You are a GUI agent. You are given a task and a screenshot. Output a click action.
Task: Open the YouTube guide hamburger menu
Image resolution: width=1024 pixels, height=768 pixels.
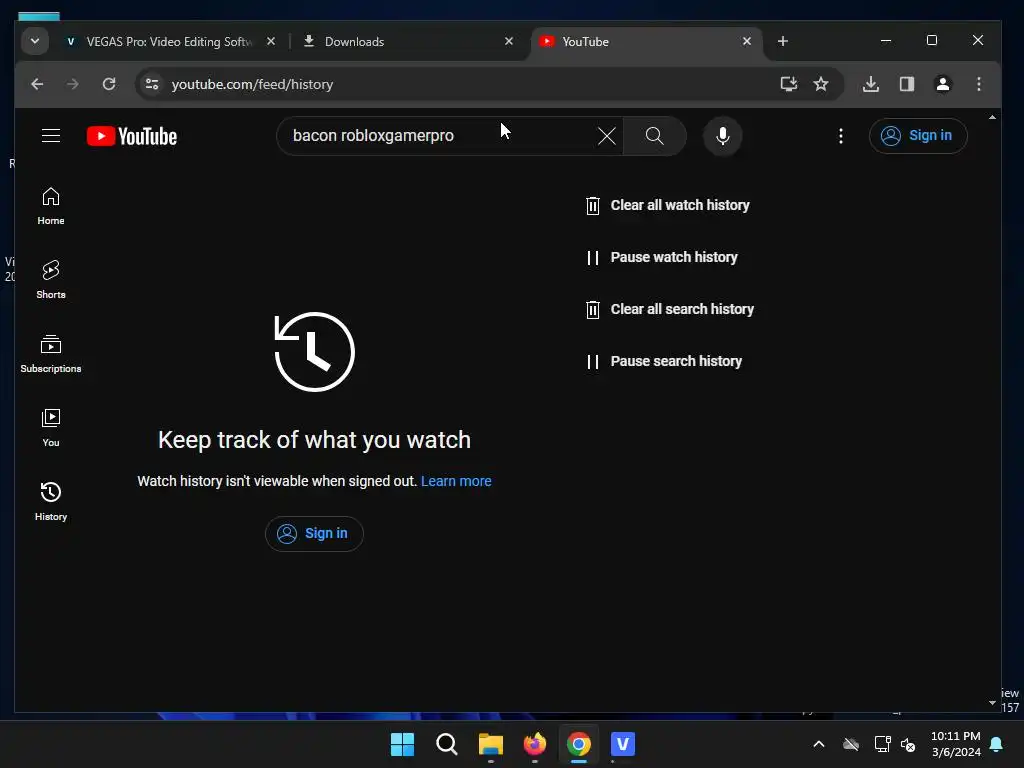point(51,136)
